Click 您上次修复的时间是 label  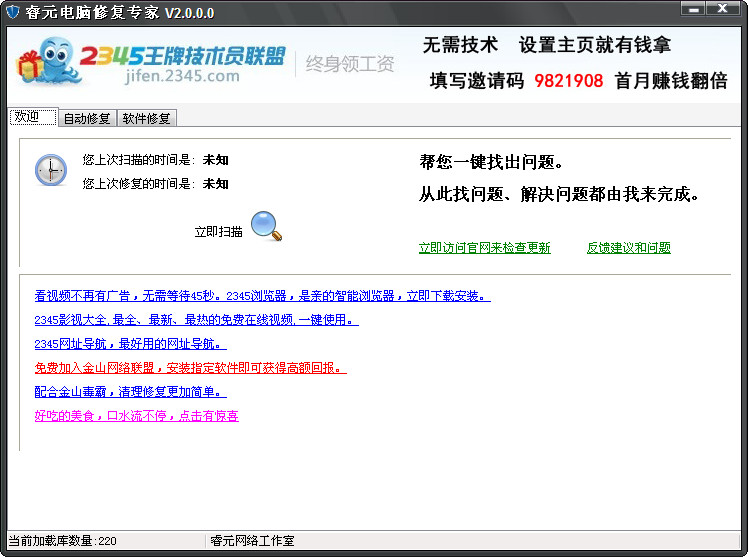(139, 183)
